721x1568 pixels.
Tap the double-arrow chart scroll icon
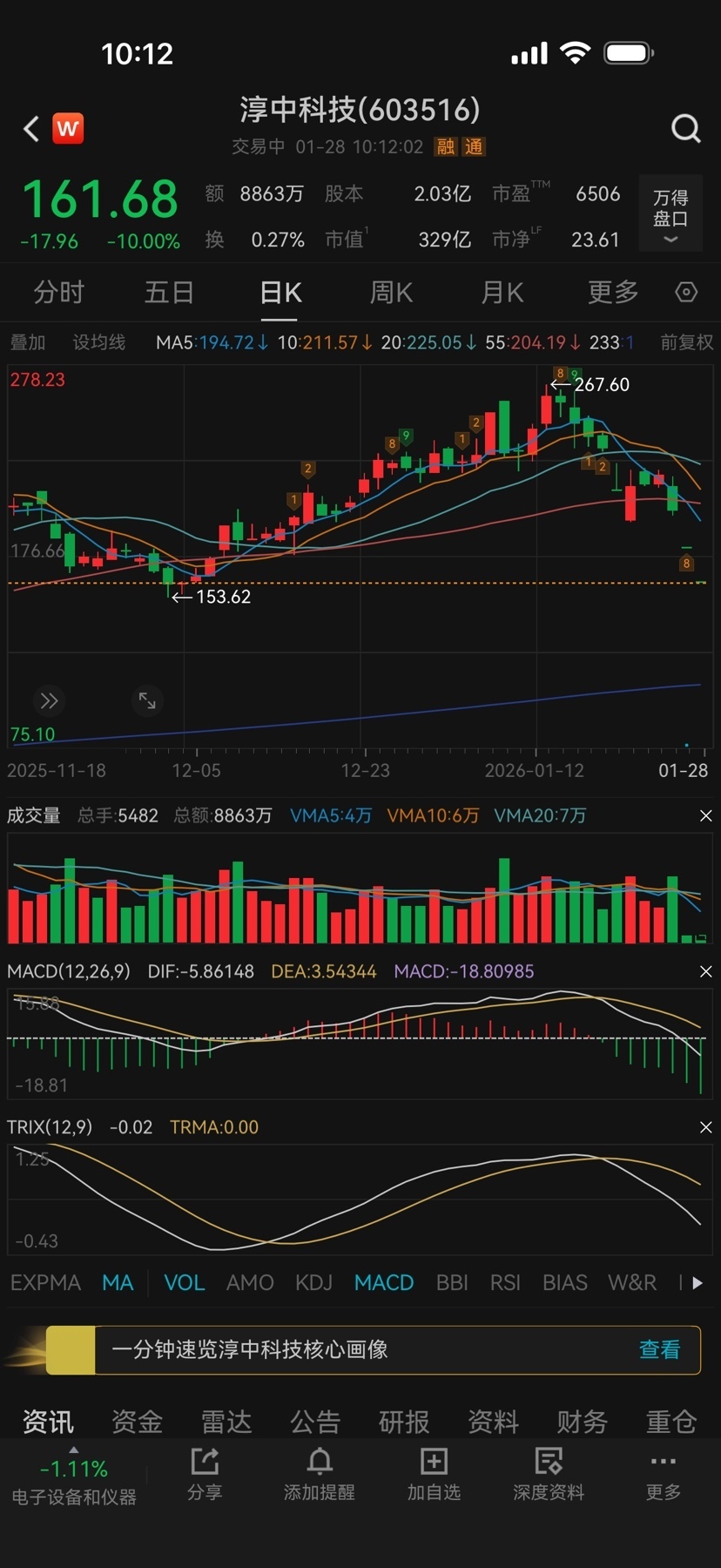49,701
